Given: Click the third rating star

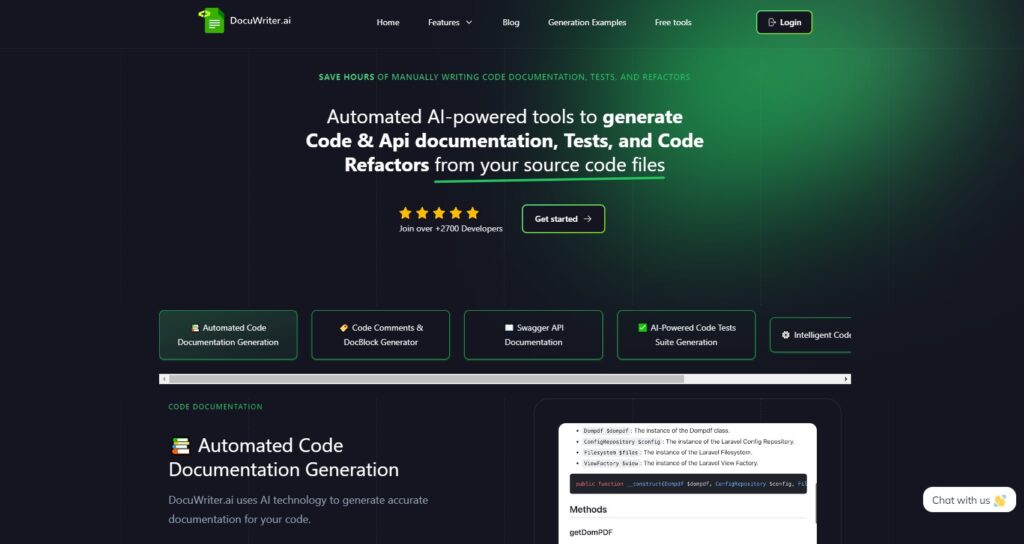Looking at the screenshot, I should (x=439, y=213).
